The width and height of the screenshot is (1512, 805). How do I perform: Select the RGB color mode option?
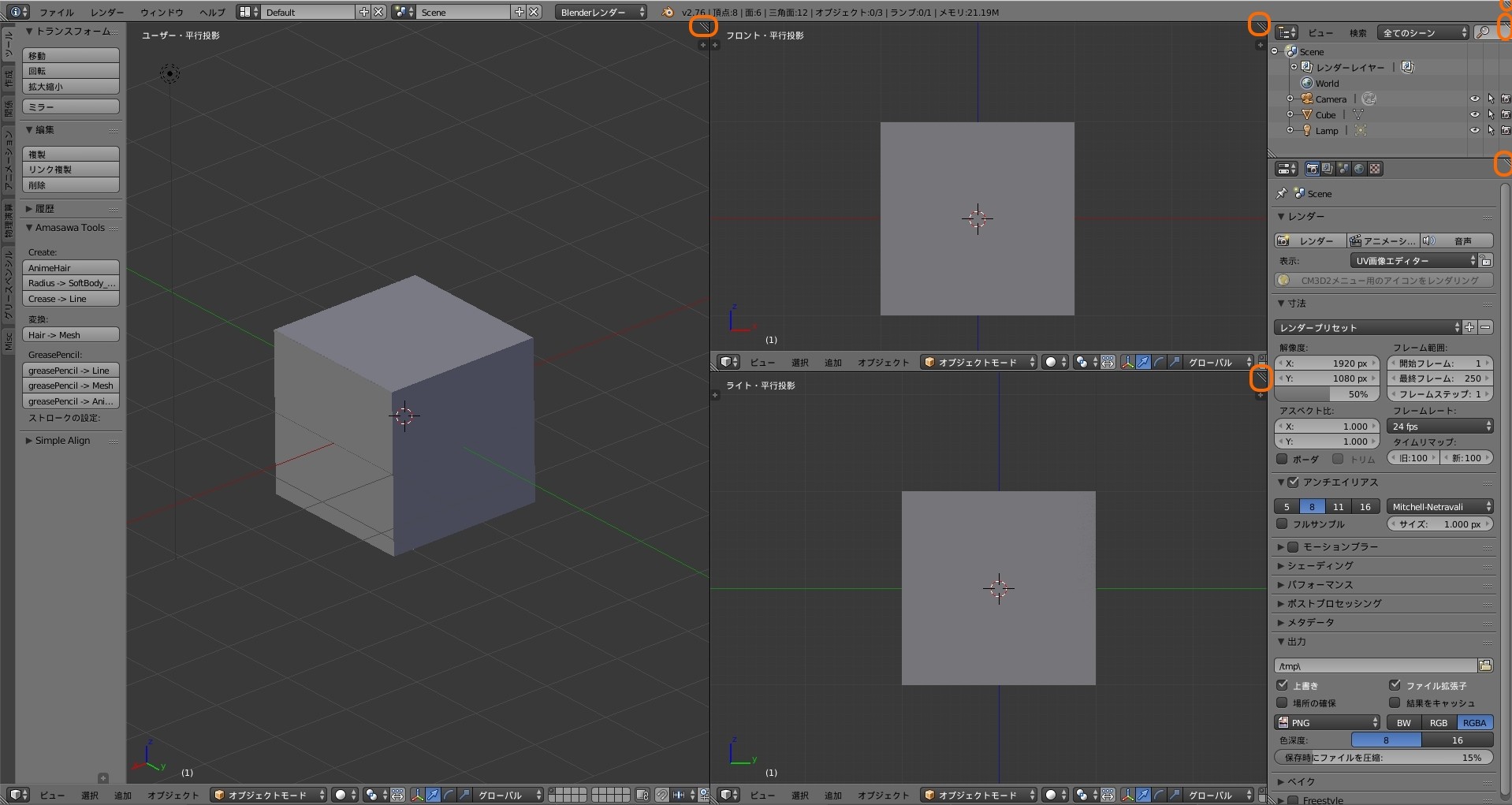coord(1439,722)
